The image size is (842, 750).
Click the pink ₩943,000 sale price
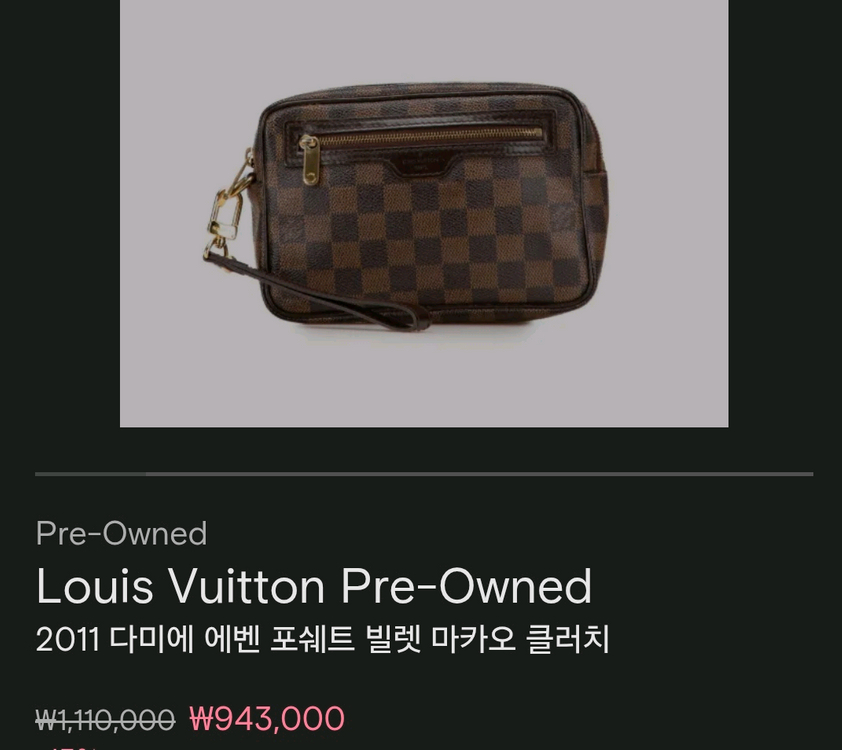tap(267, 718)
